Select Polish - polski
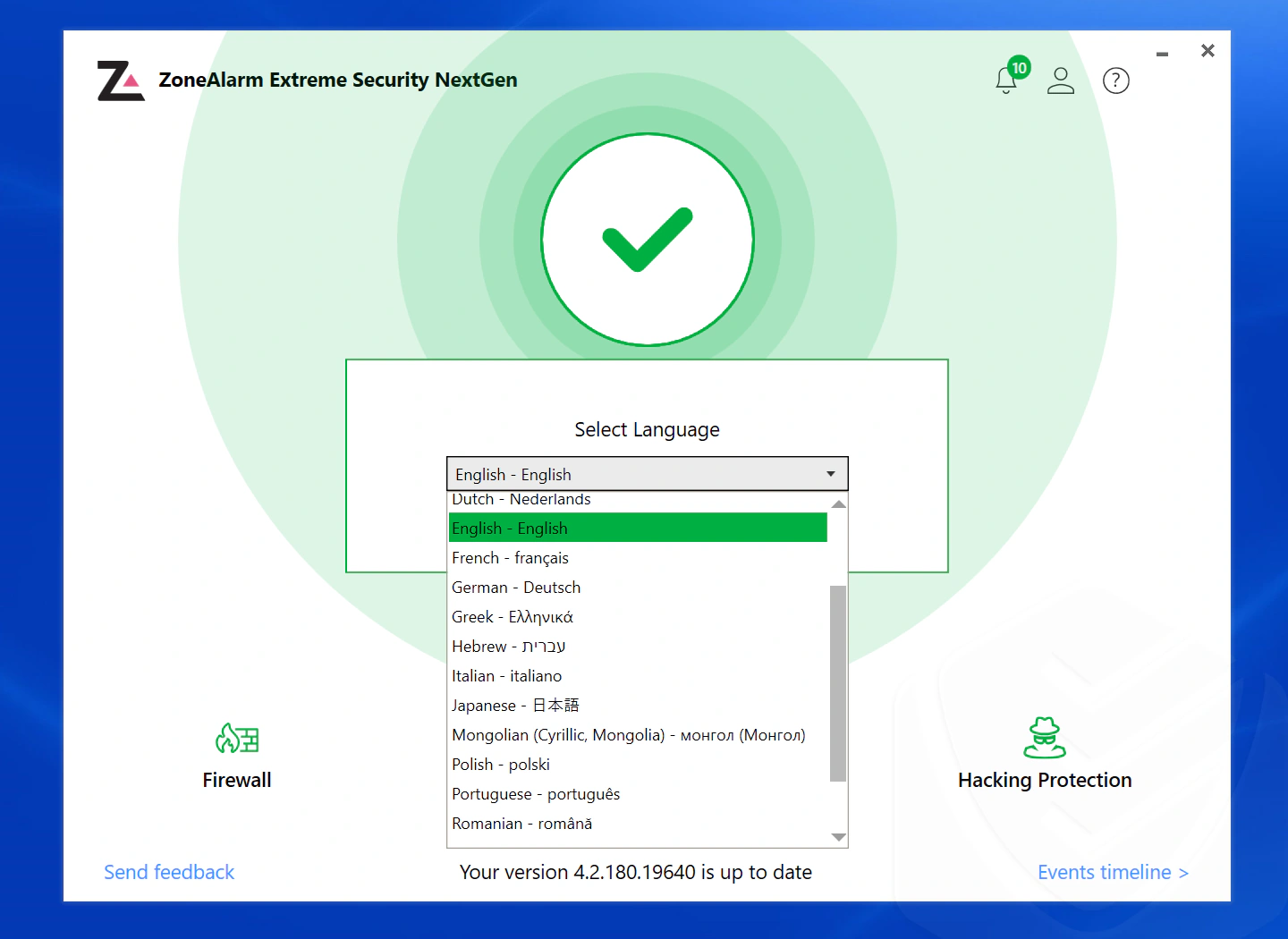1288x939 pixels. pos(638,765)
